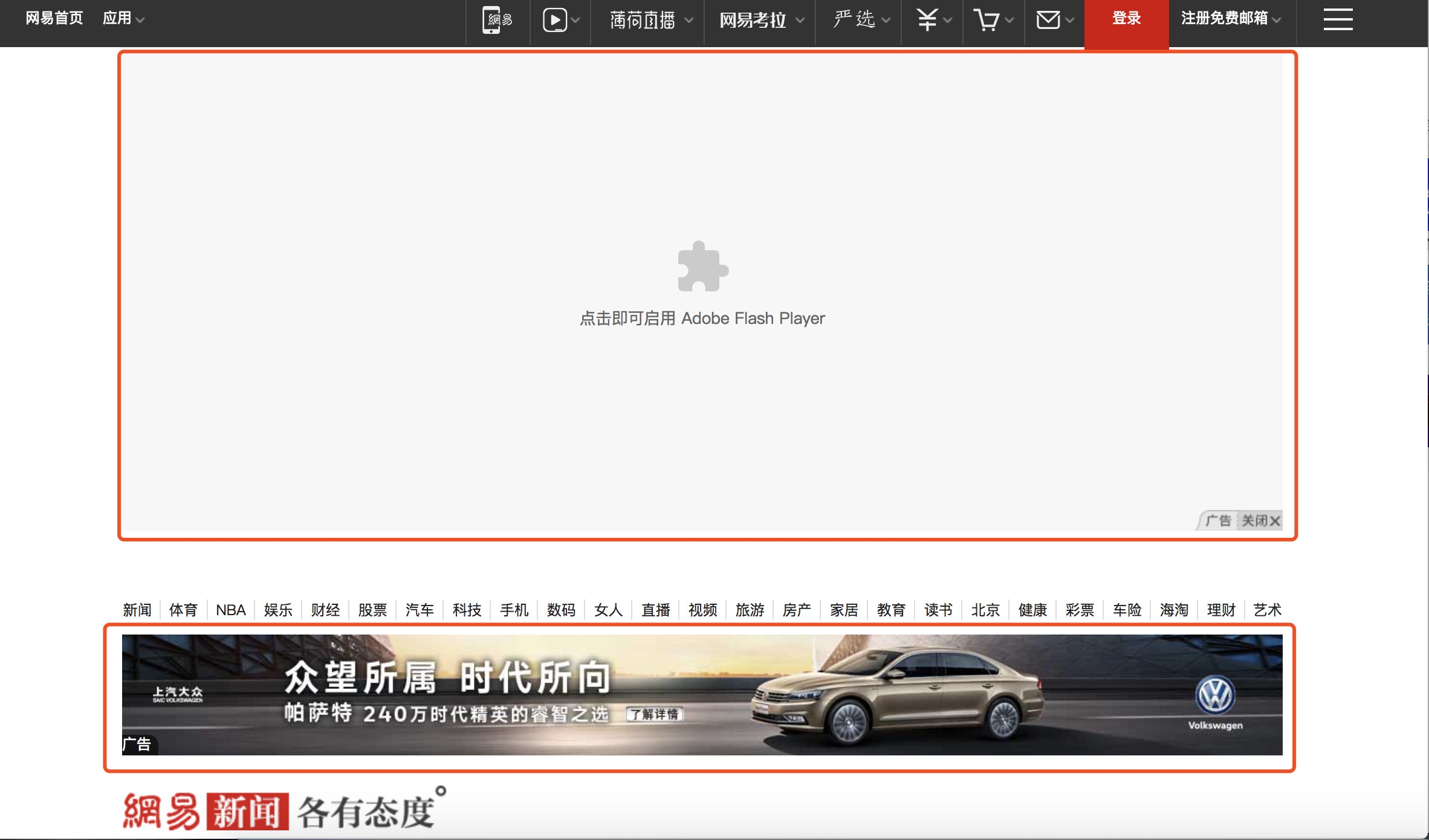Open the 彩票 channel
The image size is (1429, 840).
(1080, 610)
